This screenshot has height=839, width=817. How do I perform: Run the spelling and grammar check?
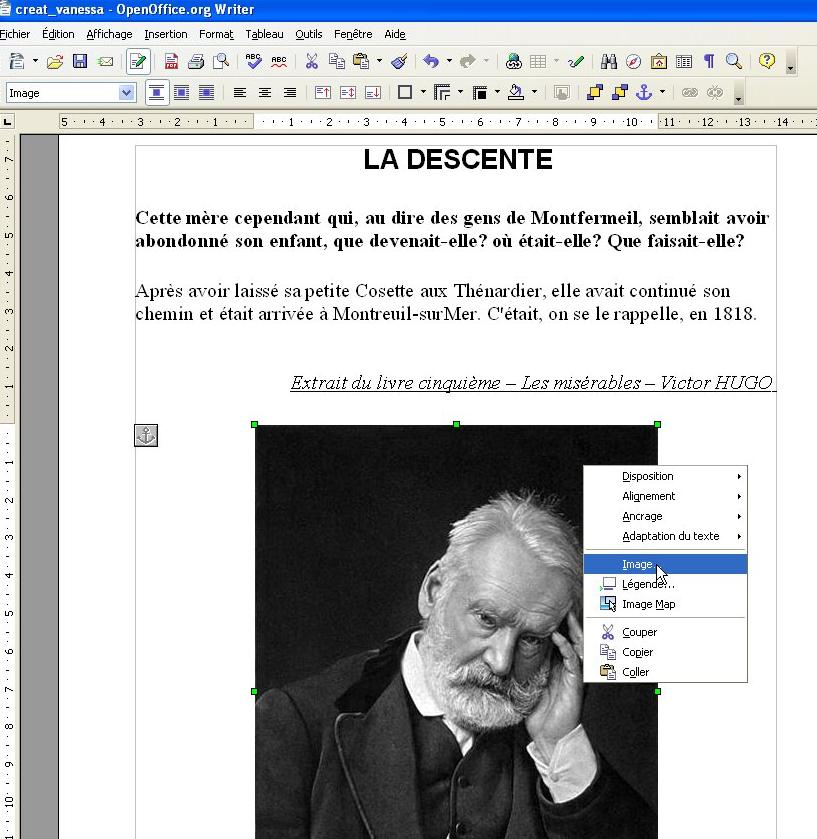(253, 62)
